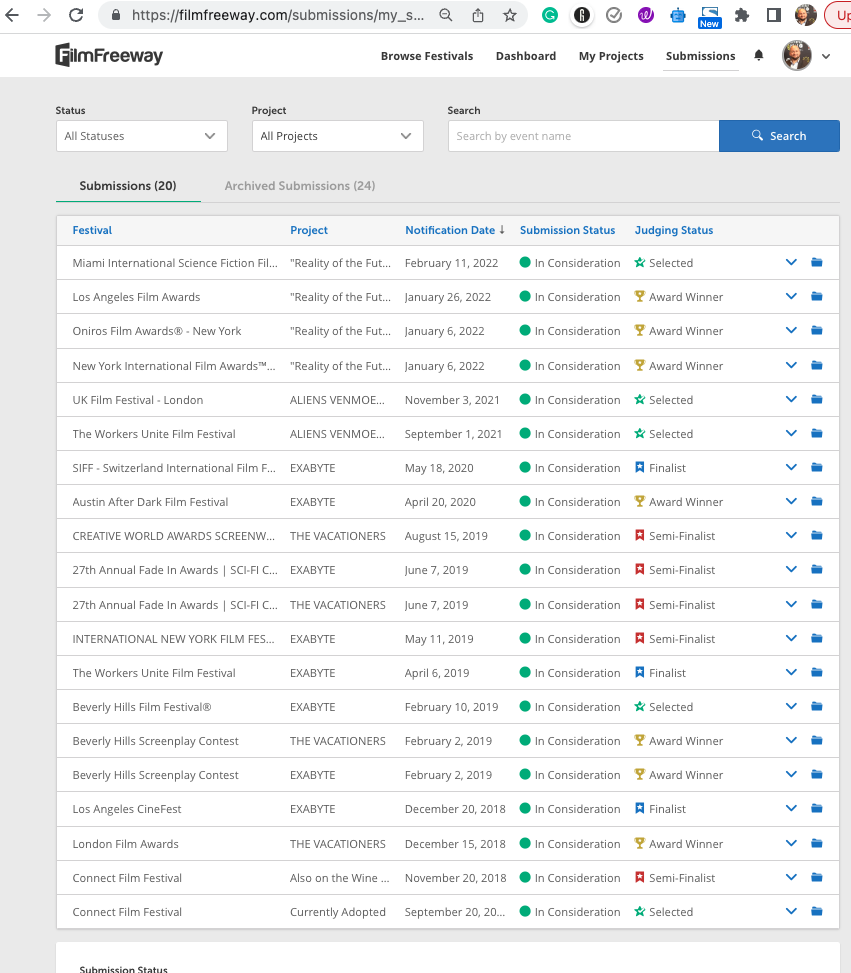Expand Beverly Hills Film Festival row chevron
Screen dimensions: 851x973
click(791, 706)
